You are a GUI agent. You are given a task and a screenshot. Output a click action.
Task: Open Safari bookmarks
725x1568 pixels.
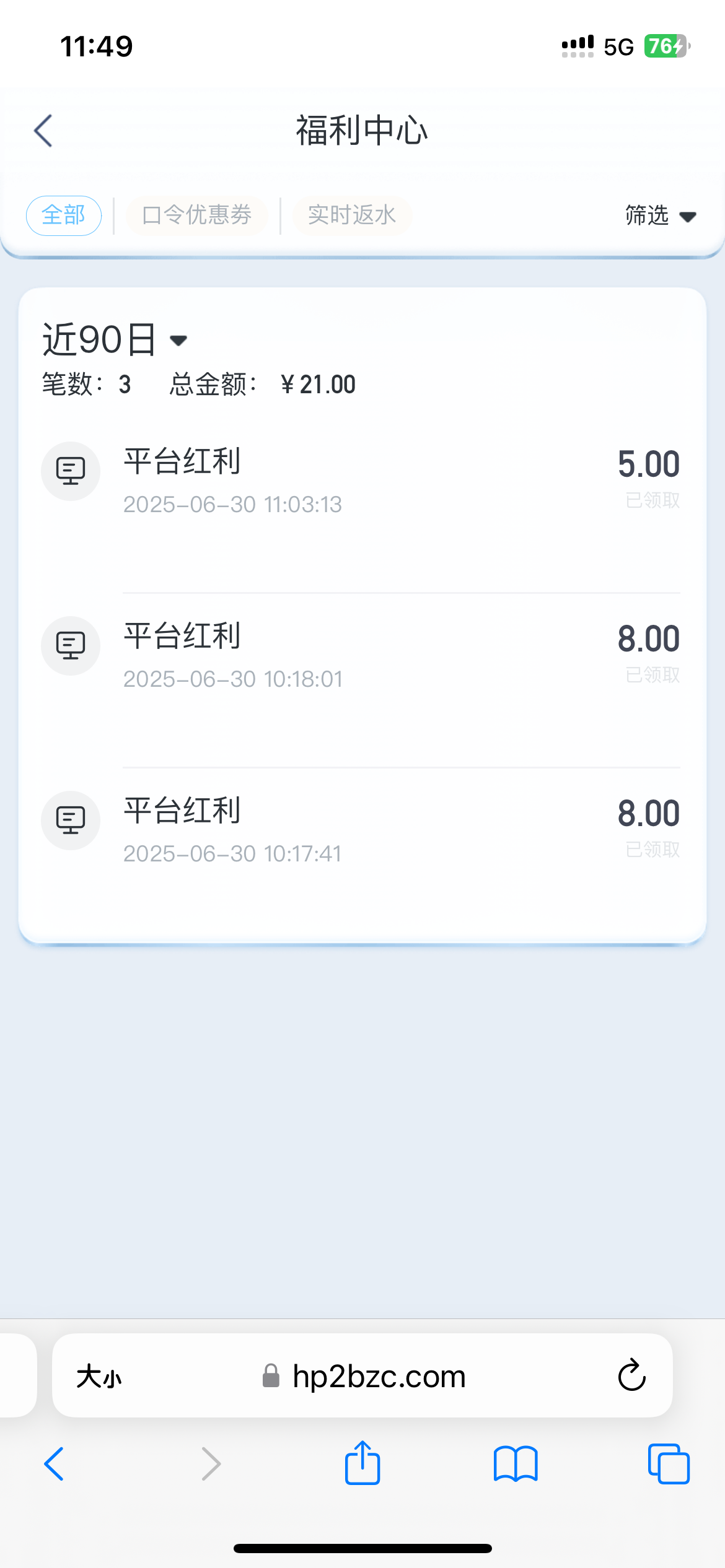click(516, 1464)
